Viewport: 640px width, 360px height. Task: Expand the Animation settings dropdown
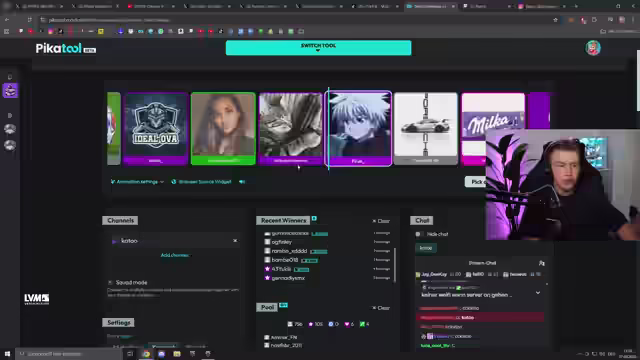137,182
